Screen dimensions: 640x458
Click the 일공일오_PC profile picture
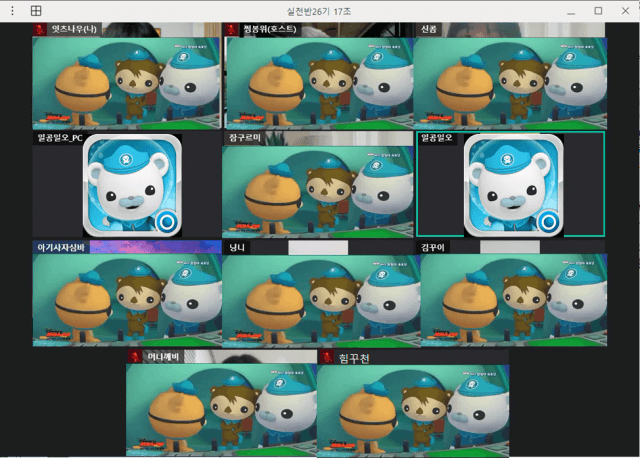pyautogui.click(x=132, y=185)
